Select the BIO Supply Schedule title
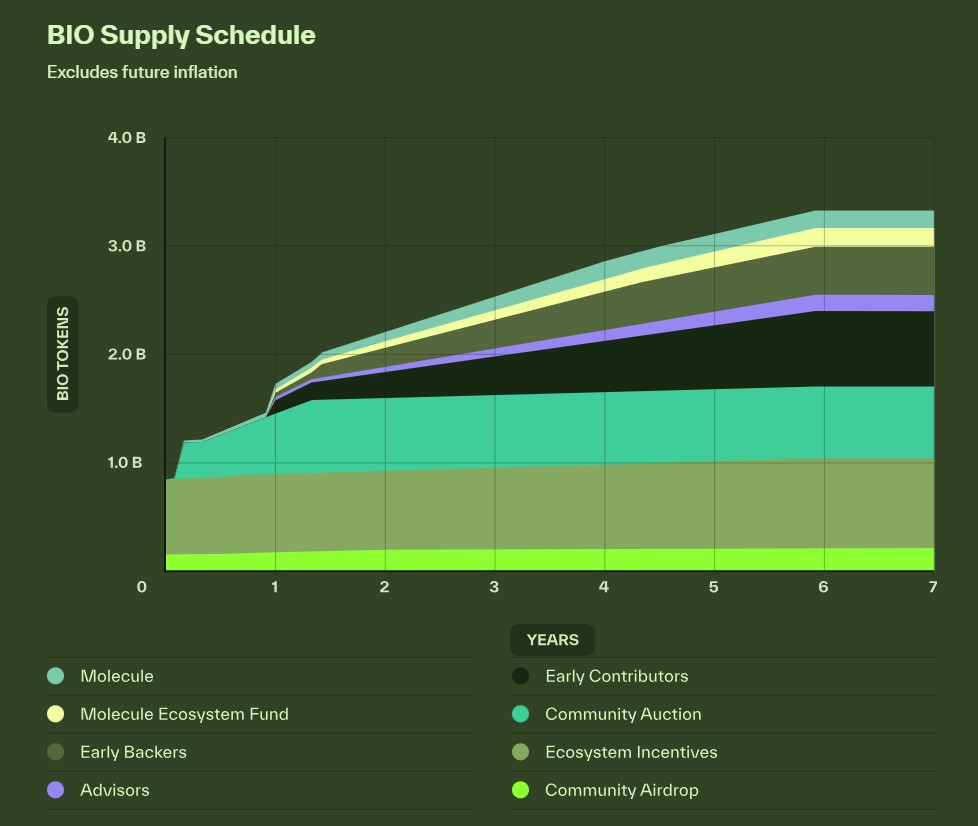 (181, 35)
